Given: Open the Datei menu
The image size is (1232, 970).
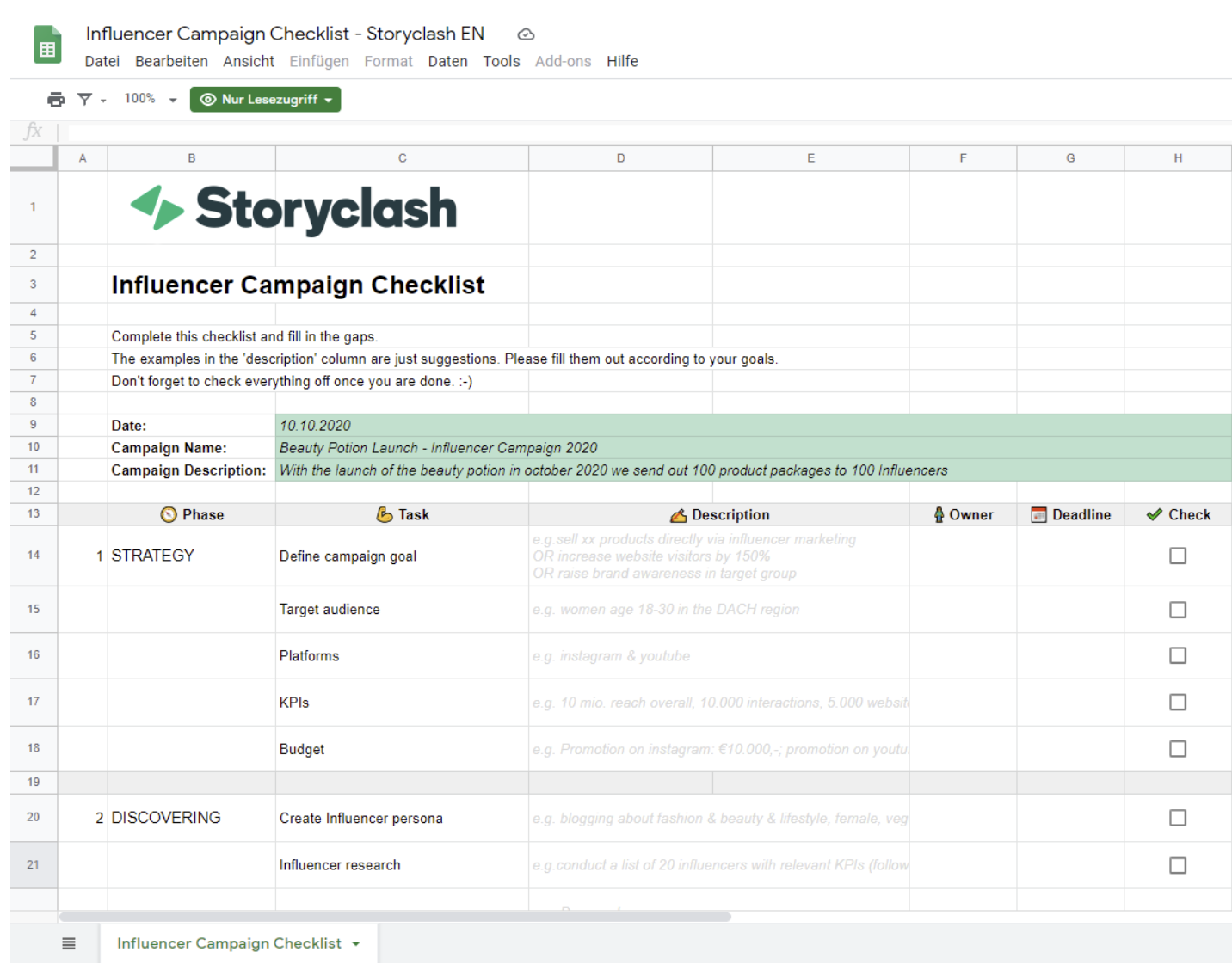Looking at the screenshot, I should click(x=102, y=61).
